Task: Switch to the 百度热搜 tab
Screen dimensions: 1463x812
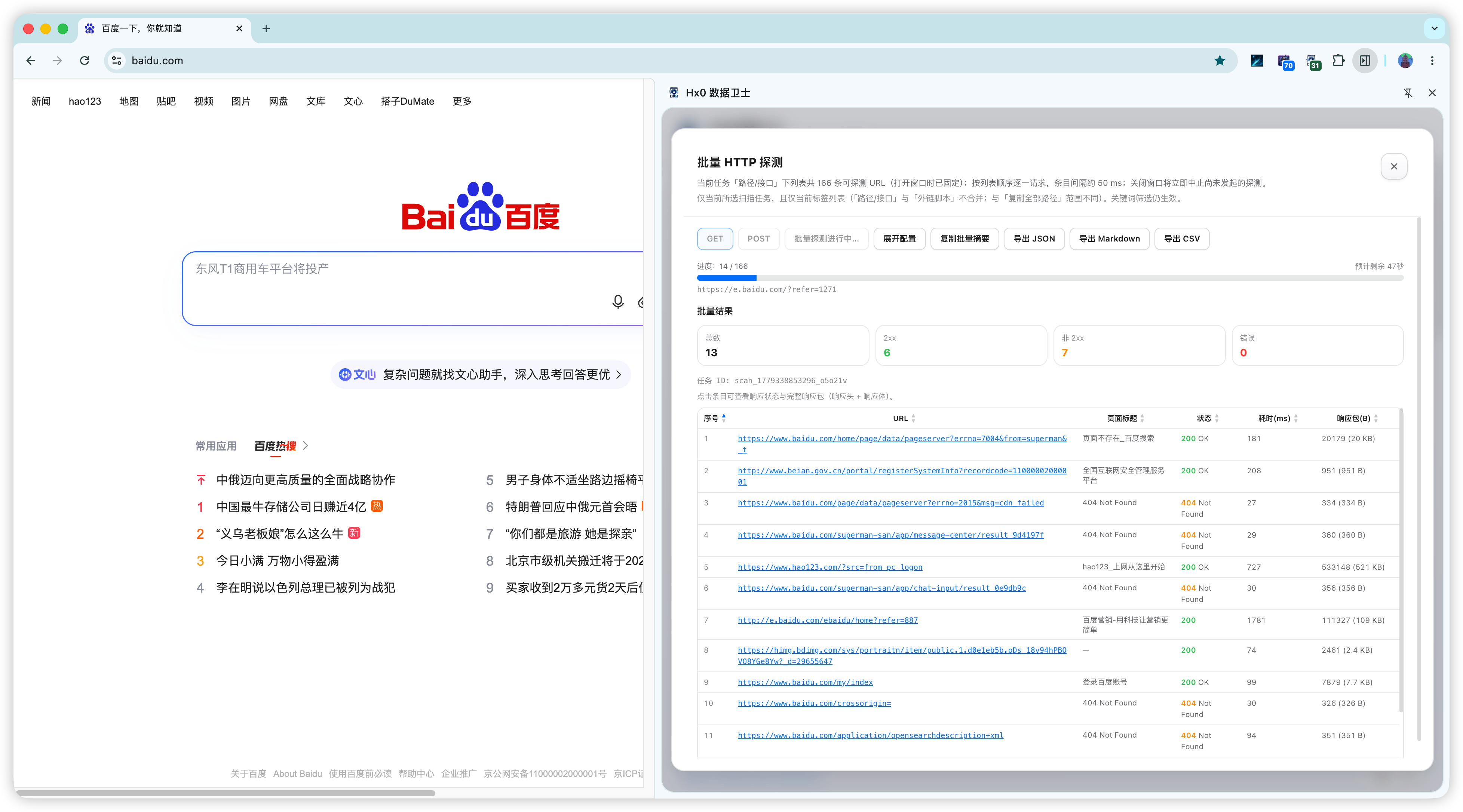Action: [x=276, y=446]
